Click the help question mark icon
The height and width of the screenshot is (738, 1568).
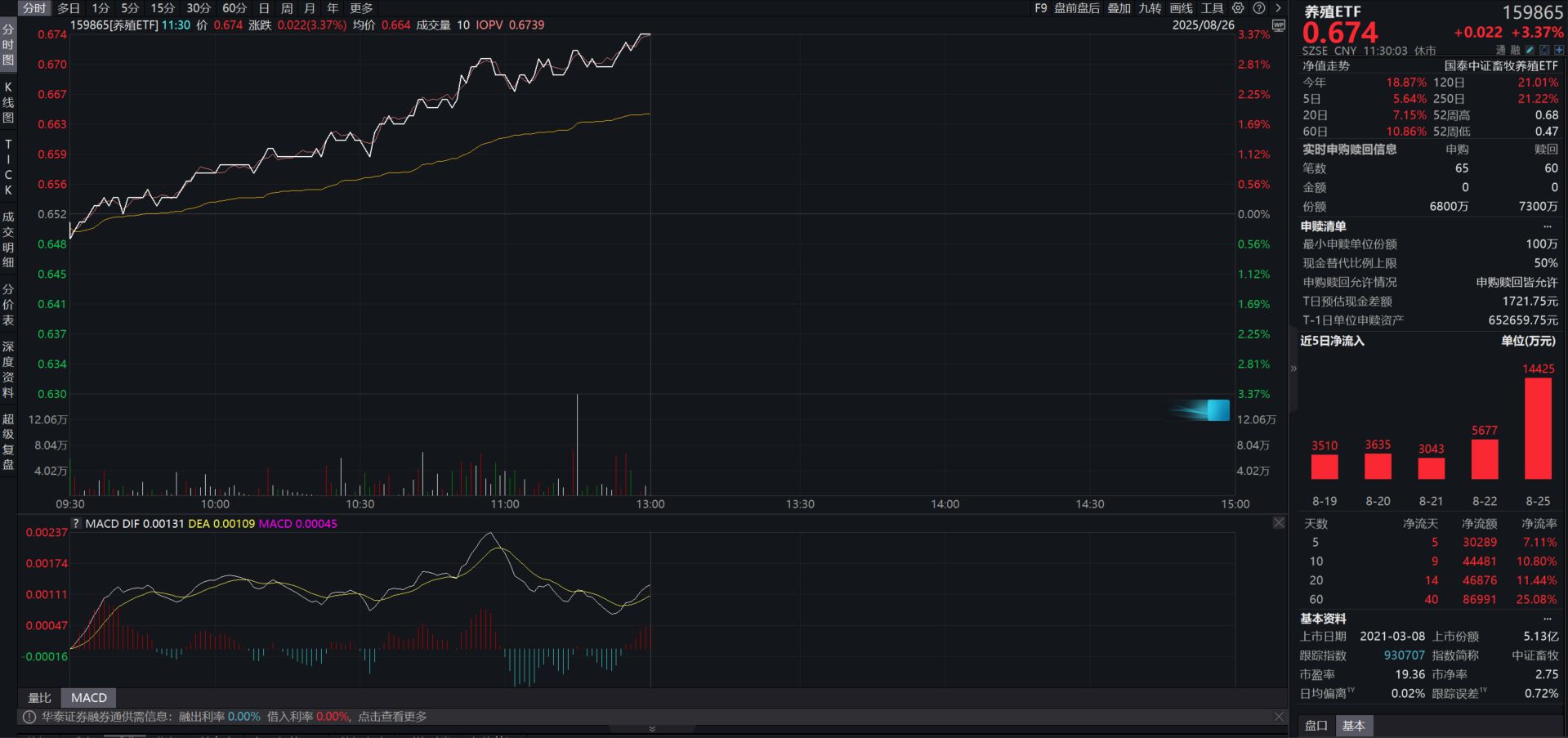click(x=1259, y=8)
